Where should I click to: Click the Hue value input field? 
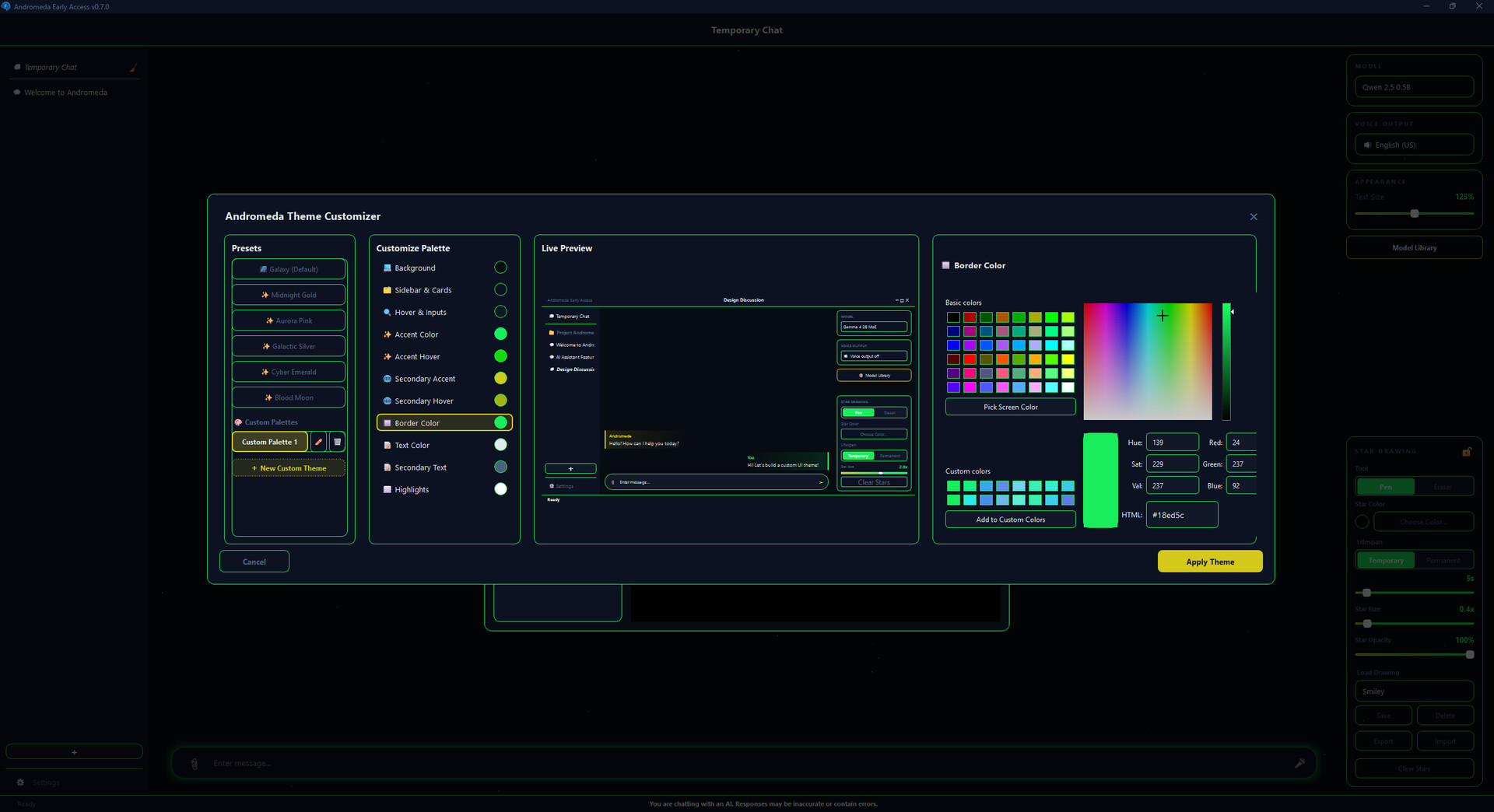click(1172, 443)
